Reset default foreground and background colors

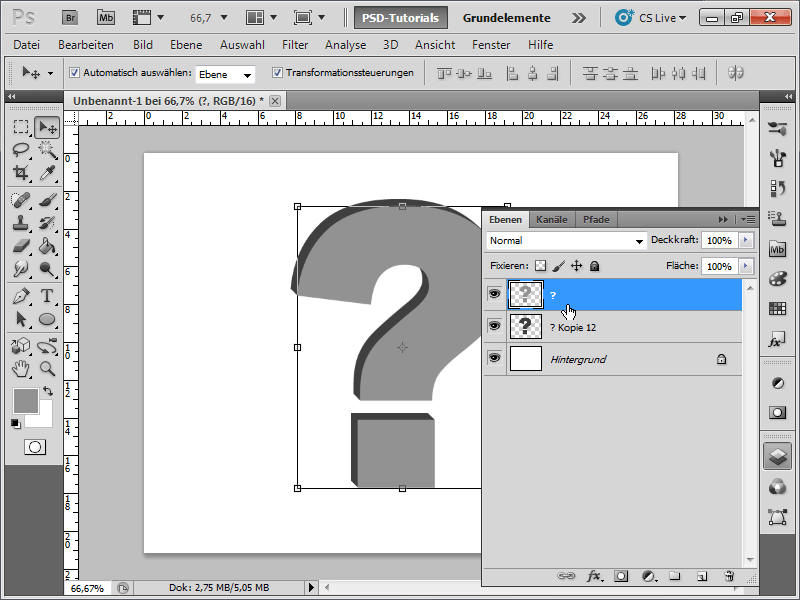coord(16,423)
